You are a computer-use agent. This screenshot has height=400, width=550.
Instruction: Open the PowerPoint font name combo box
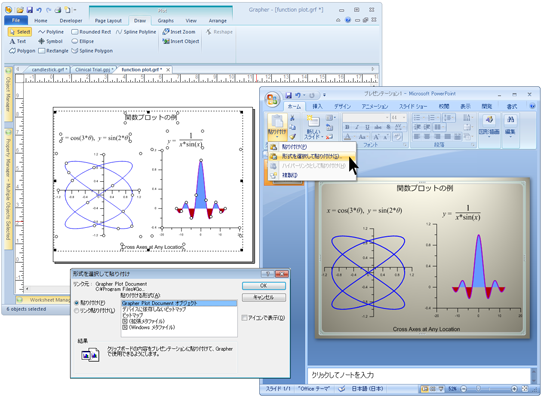[366, 118]
